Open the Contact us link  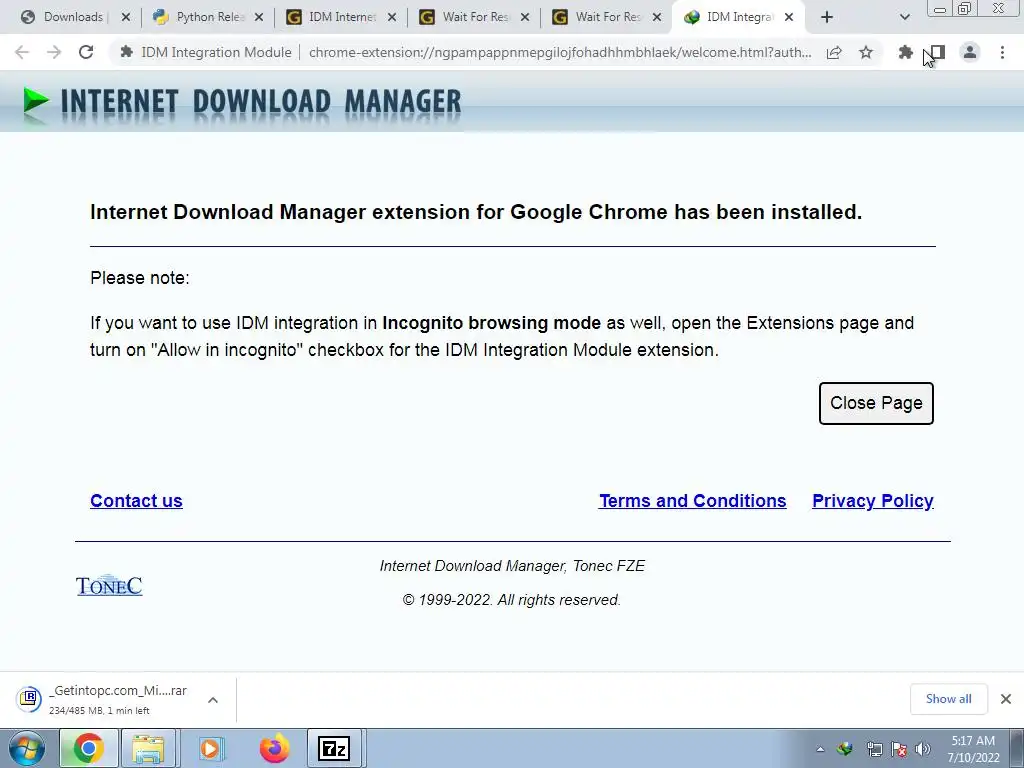point(136,501)
